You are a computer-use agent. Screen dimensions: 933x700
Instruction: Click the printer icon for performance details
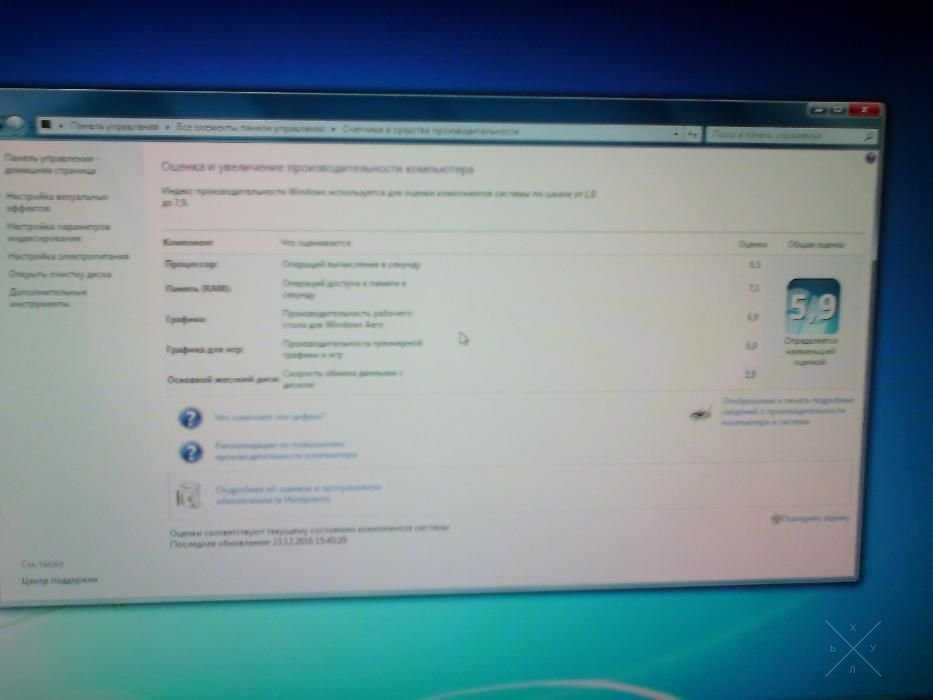coord(702,412)
